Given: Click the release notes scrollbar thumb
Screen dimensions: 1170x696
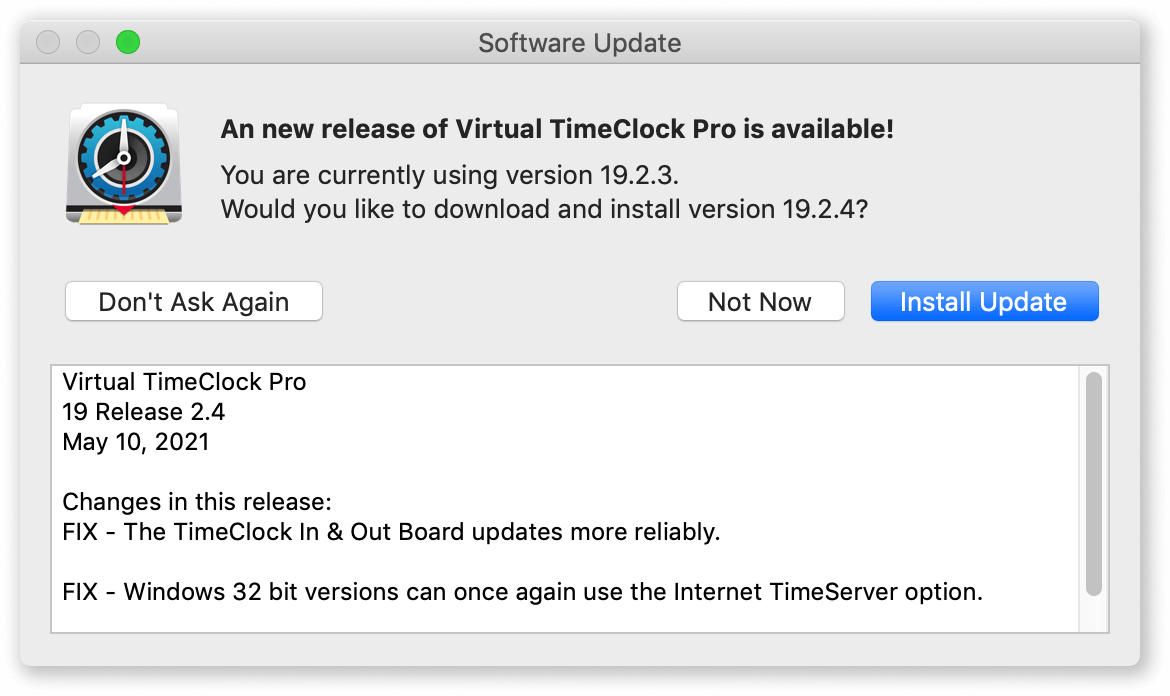Looking at the screenshot, I should [x=1093, y=483].
